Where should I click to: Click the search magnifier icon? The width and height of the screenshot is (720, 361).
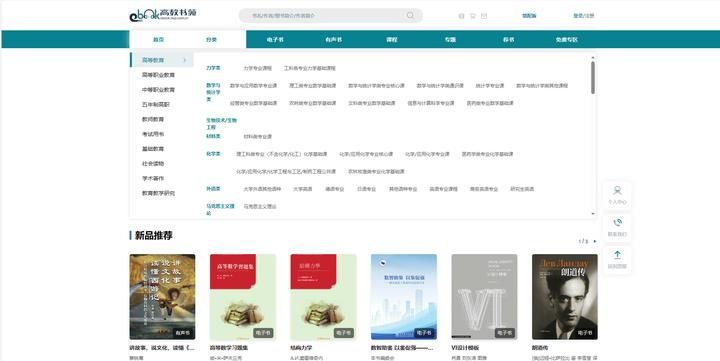point(410,16)
